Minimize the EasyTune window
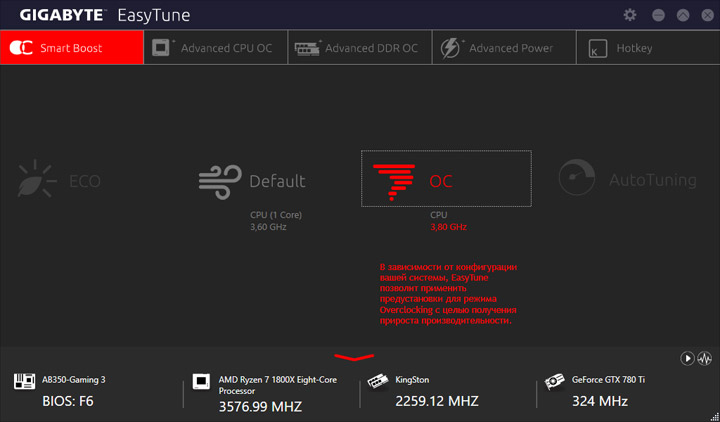Image resolution: width=720 pixels, height=422 pixels. [658, 15]
